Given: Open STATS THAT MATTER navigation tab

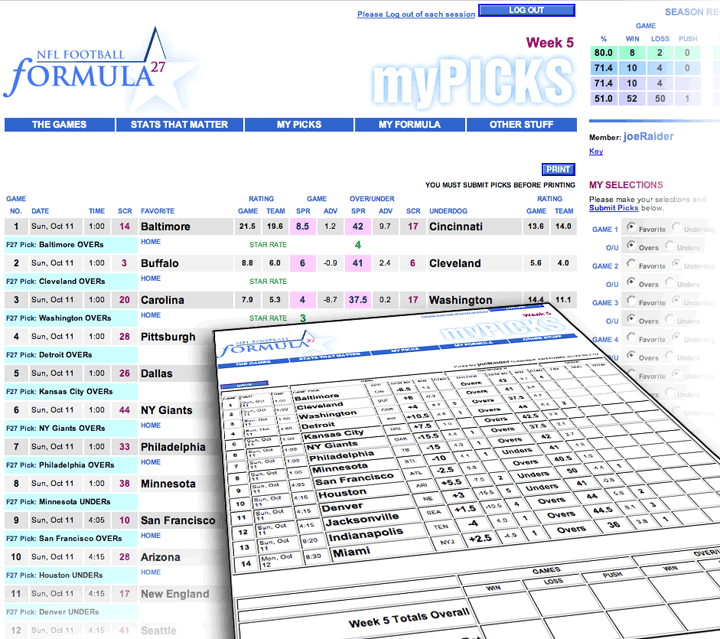Looking at the screenshot, I should pos(180,124).
